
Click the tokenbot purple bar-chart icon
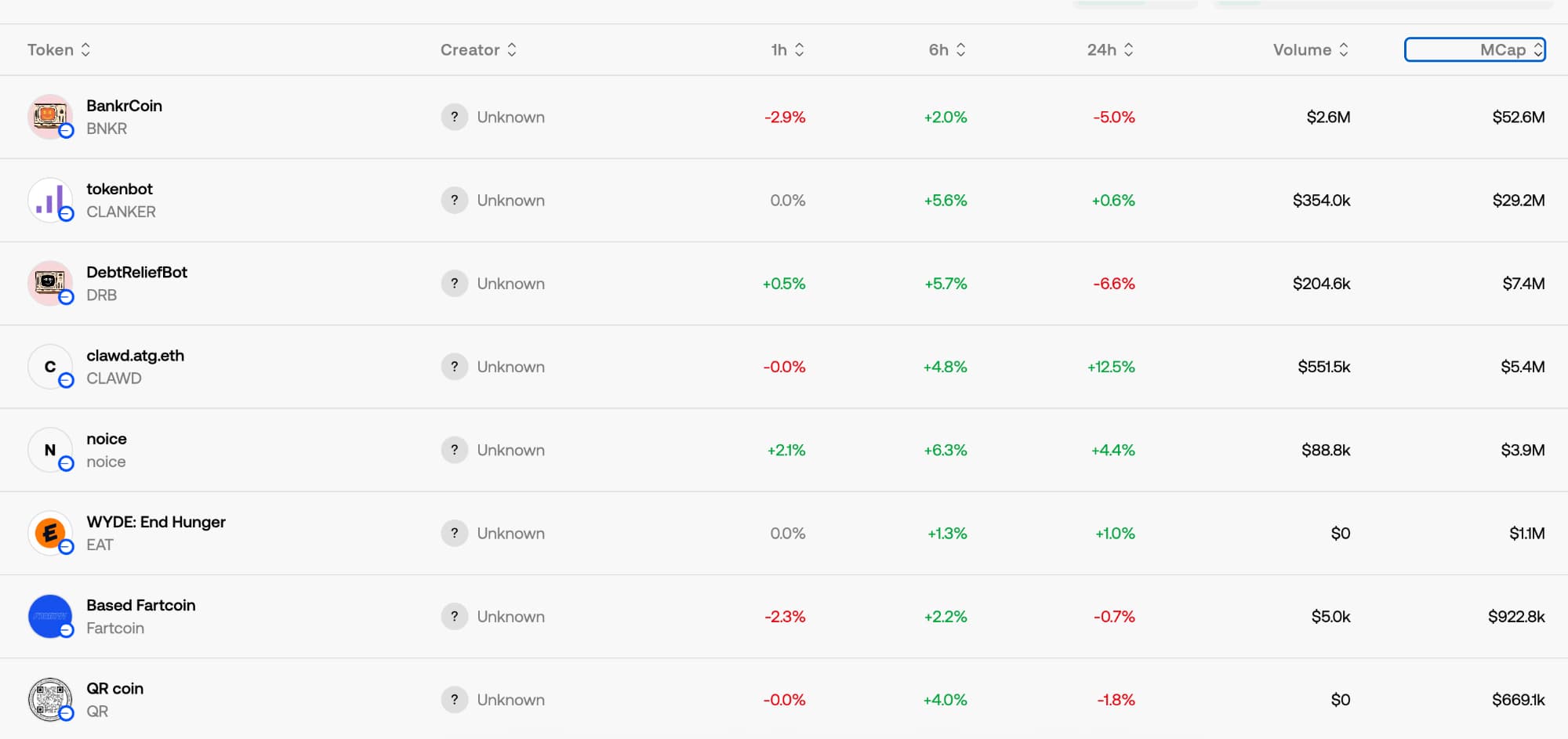click(x=49, y=200)
